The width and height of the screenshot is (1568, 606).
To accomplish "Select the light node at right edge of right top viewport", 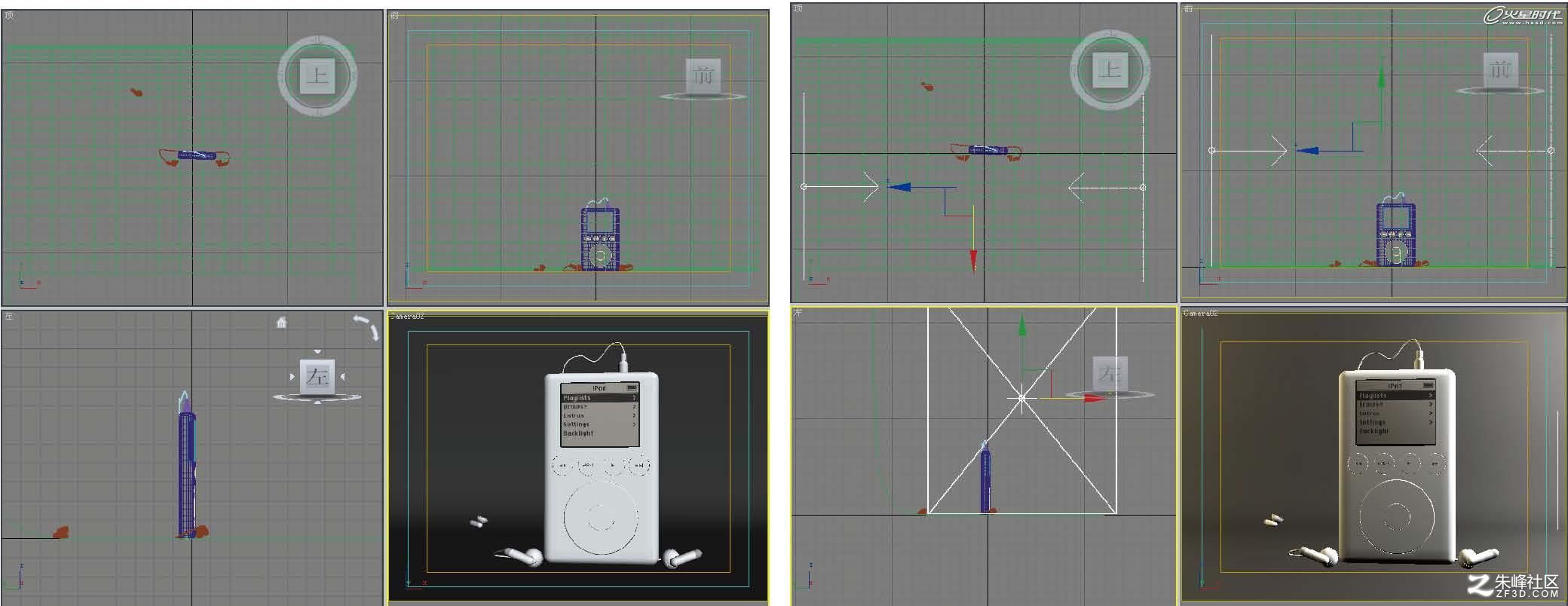I will click(x=1143, y=187).
